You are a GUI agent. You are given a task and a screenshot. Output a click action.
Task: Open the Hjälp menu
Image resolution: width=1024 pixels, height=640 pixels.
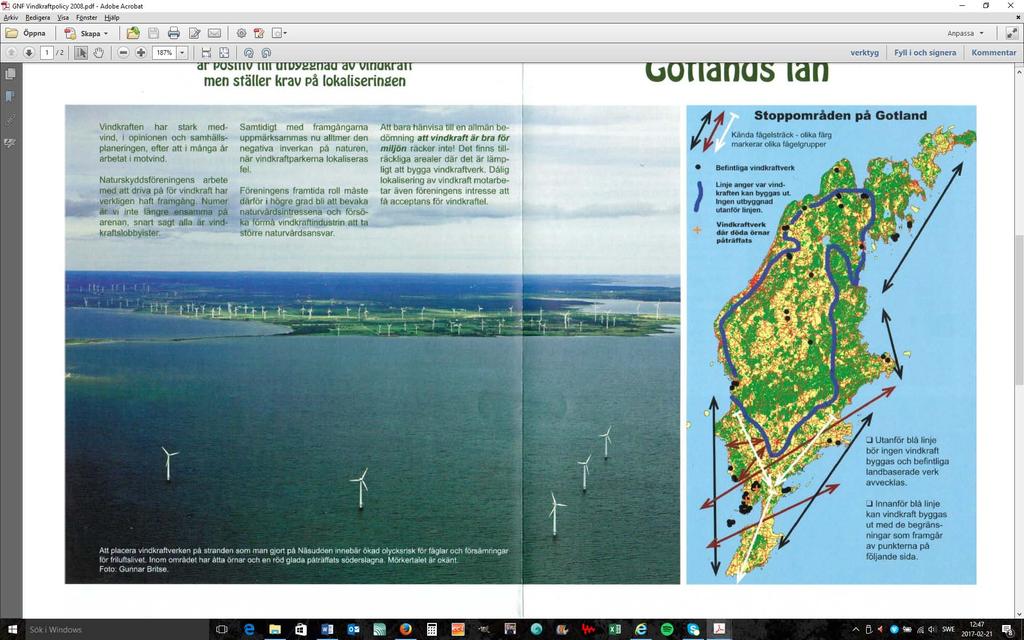click(x=112, y=18)
